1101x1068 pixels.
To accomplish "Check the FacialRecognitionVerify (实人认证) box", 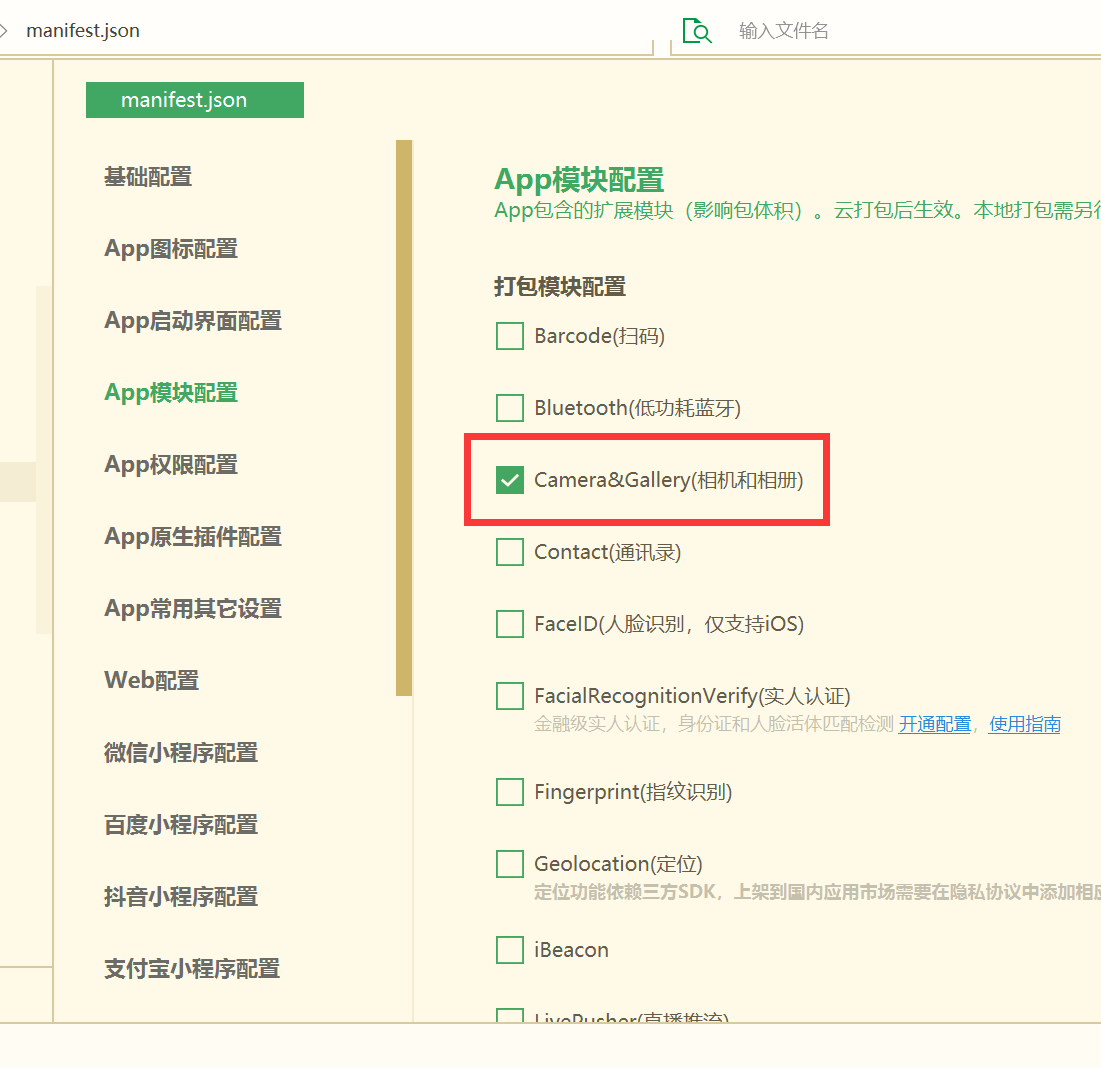I will 510,696.
